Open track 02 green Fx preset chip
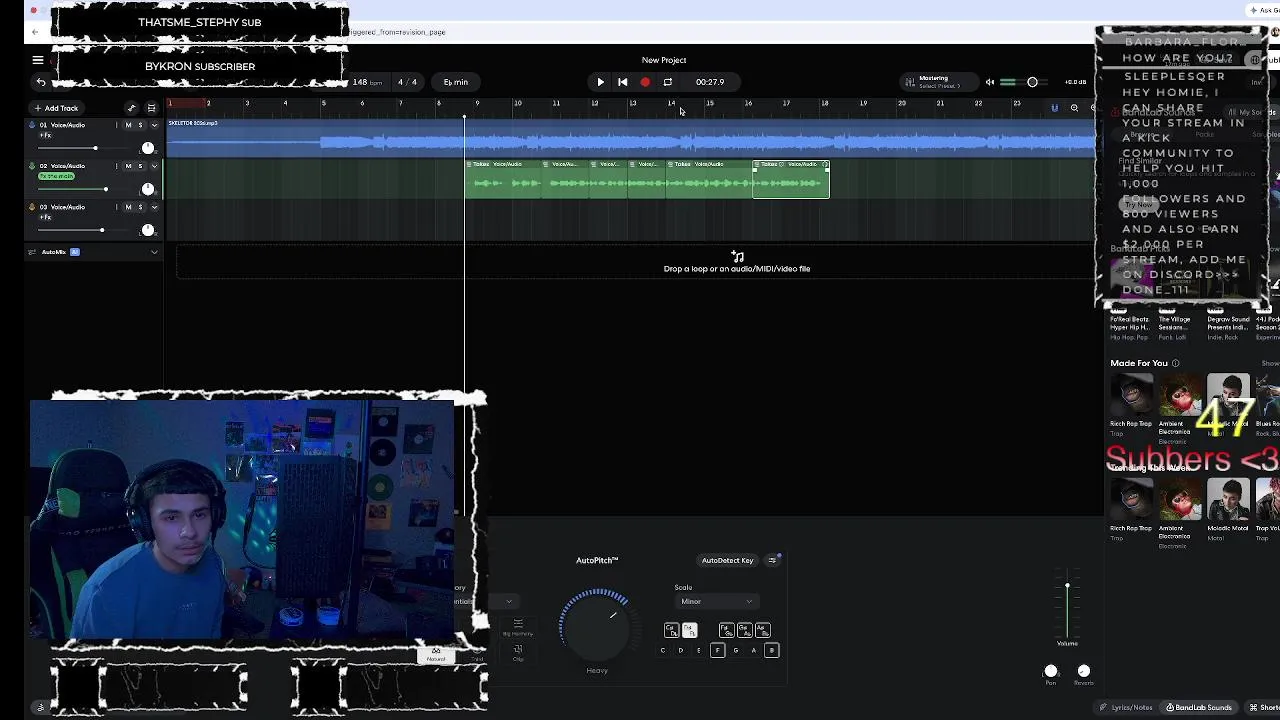 click(56, 176)
